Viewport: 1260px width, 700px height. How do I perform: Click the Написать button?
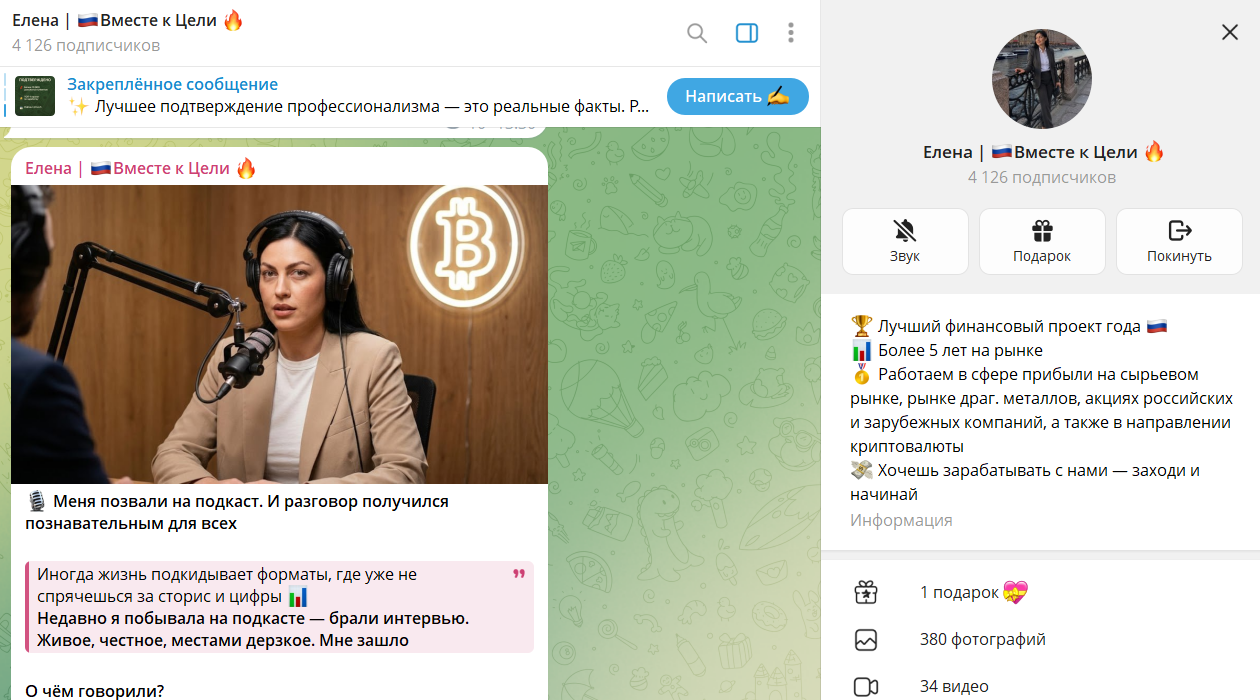738,96
